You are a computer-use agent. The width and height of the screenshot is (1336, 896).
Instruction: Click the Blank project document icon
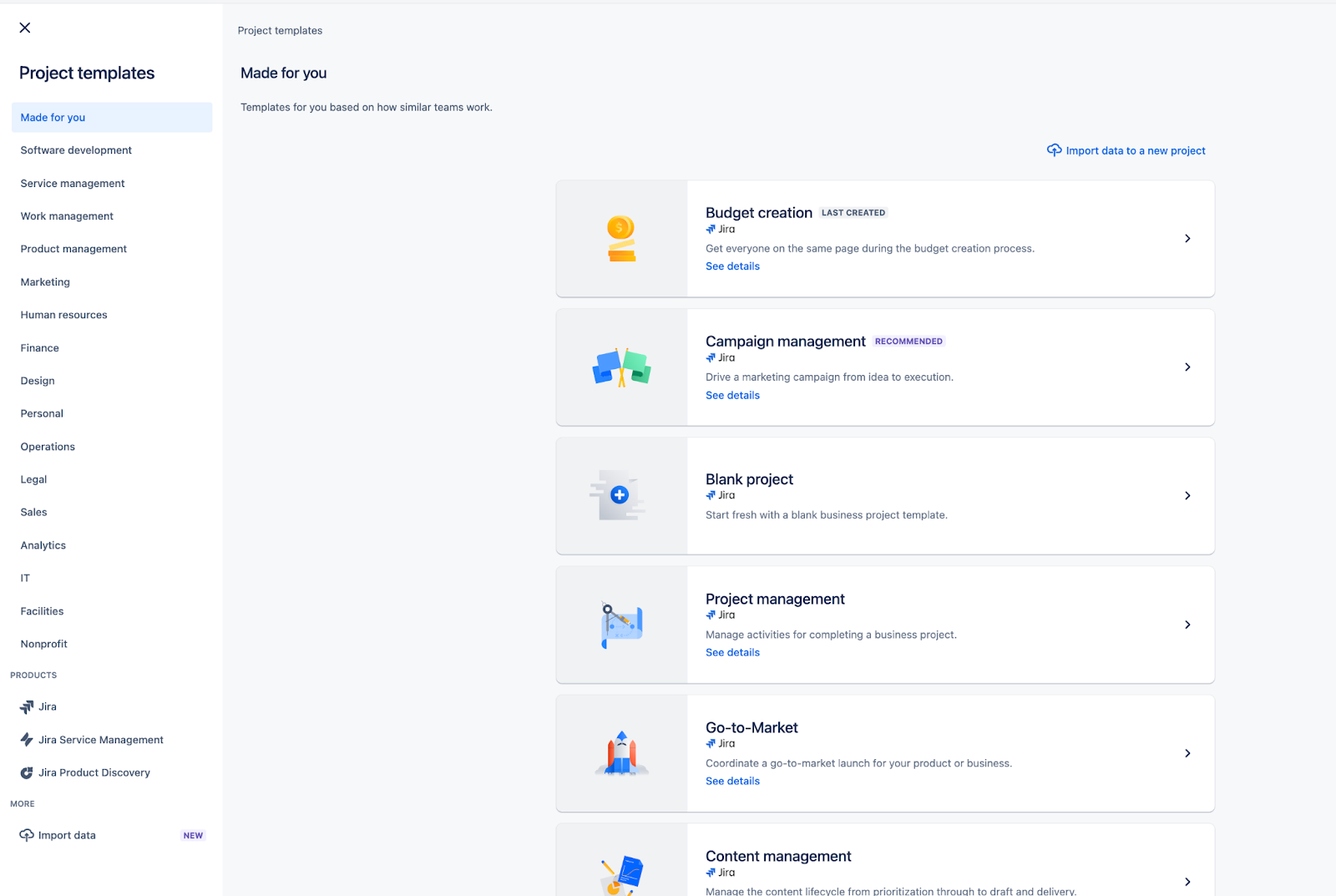pos(620,495)
